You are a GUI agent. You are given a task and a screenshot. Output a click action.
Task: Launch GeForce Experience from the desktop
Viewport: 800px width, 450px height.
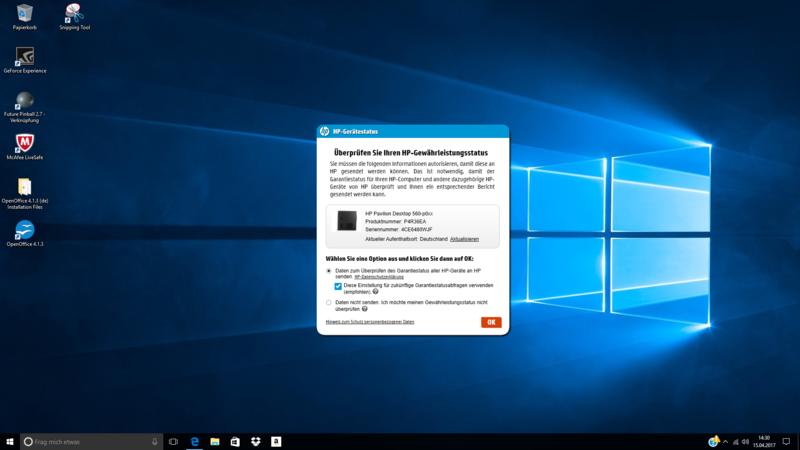[x=25, y=58]
